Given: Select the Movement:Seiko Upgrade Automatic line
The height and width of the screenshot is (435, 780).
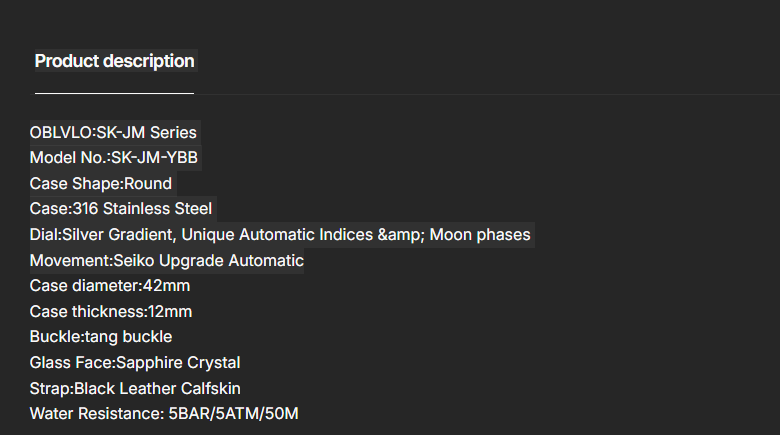Looking at the screenshot, I should click(x=166, y=261).
